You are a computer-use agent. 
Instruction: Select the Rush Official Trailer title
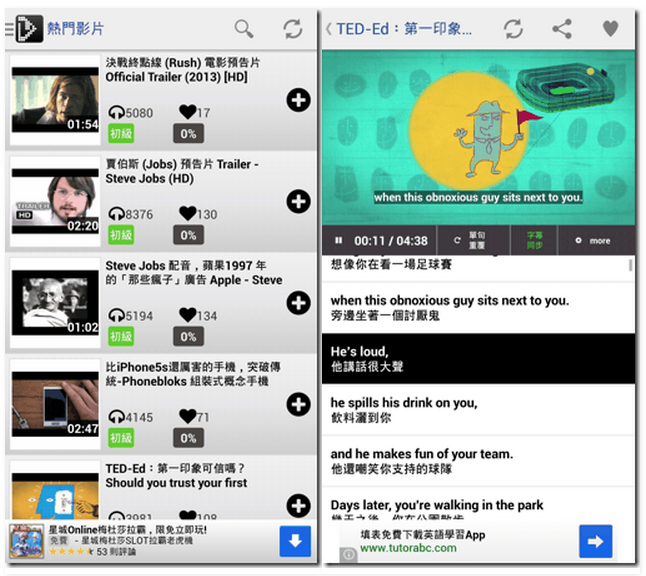click(x=183, y=70)
